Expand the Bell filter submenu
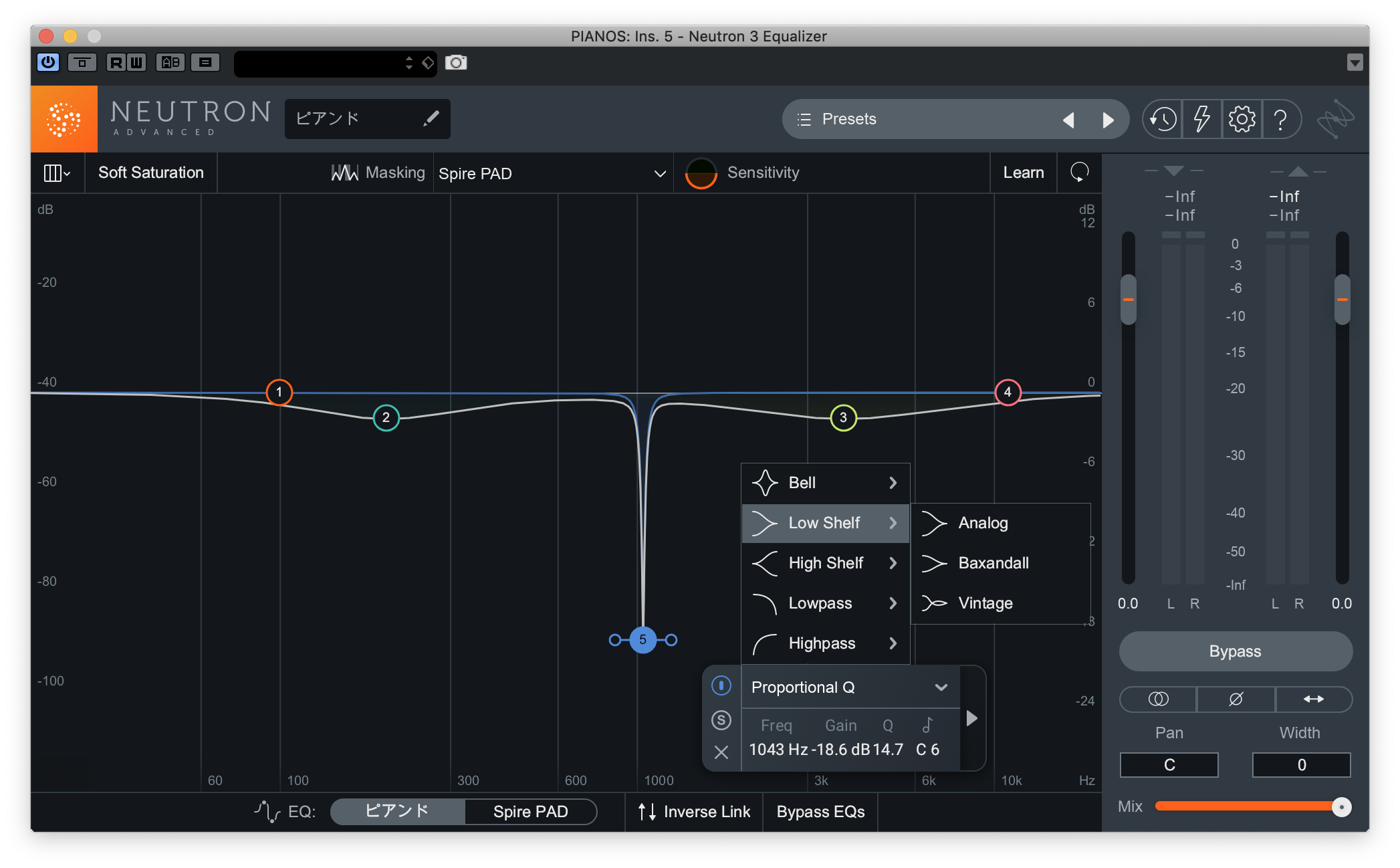Viewport: 1400px width, 868px height. [825, 483]
